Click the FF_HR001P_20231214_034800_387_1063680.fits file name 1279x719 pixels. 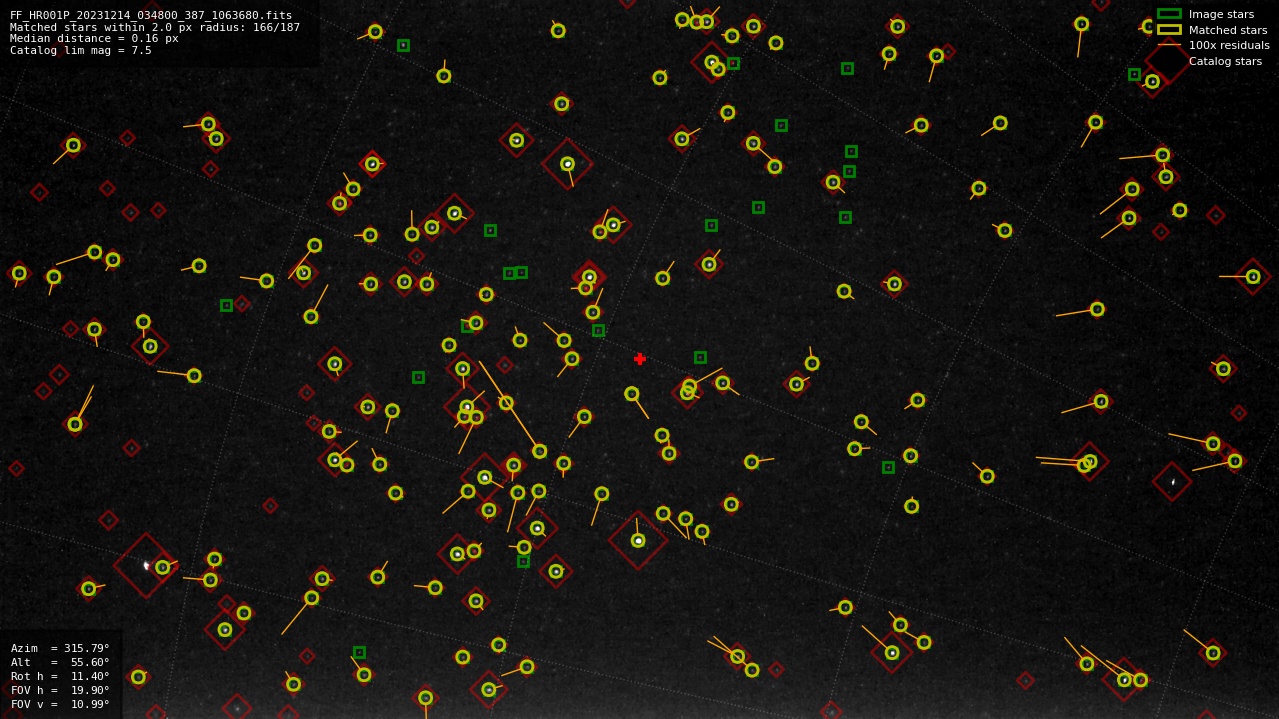coord(151,15)
